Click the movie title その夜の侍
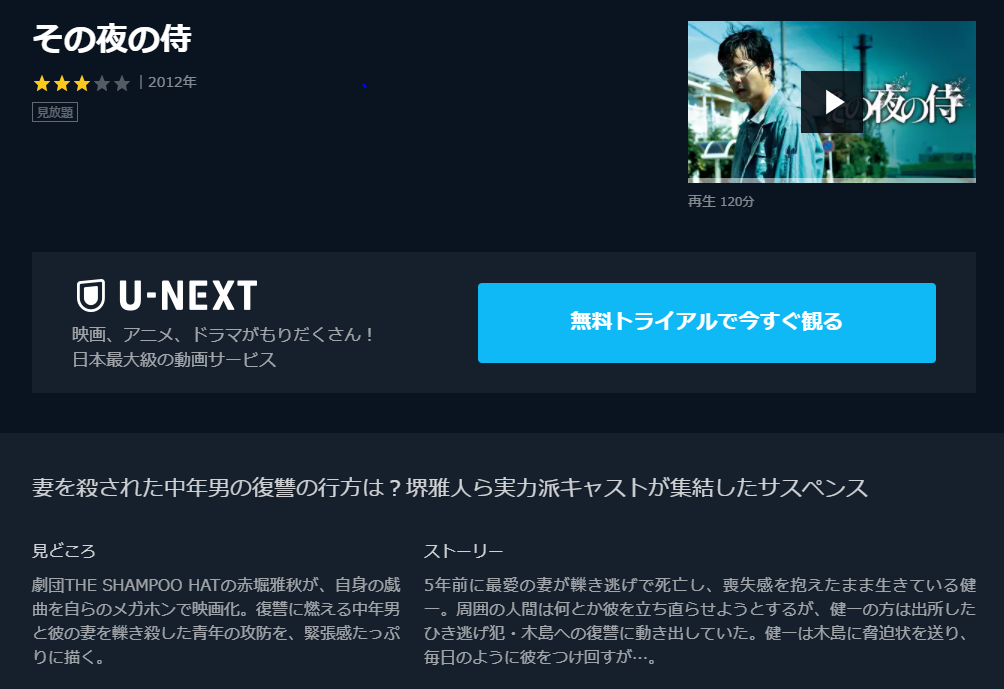Screen dimensions: 1004x689 click(112, 38)
